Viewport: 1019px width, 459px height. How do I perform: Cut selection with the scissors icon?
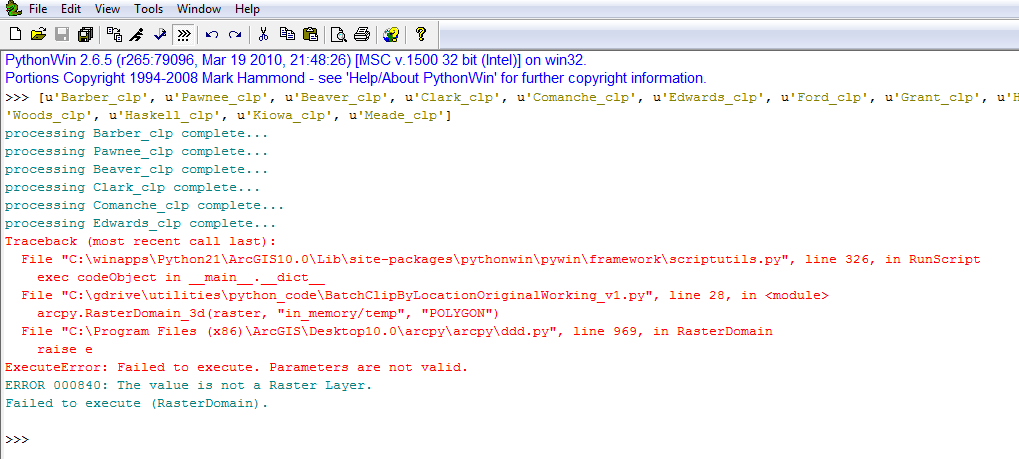pos(263,34)
